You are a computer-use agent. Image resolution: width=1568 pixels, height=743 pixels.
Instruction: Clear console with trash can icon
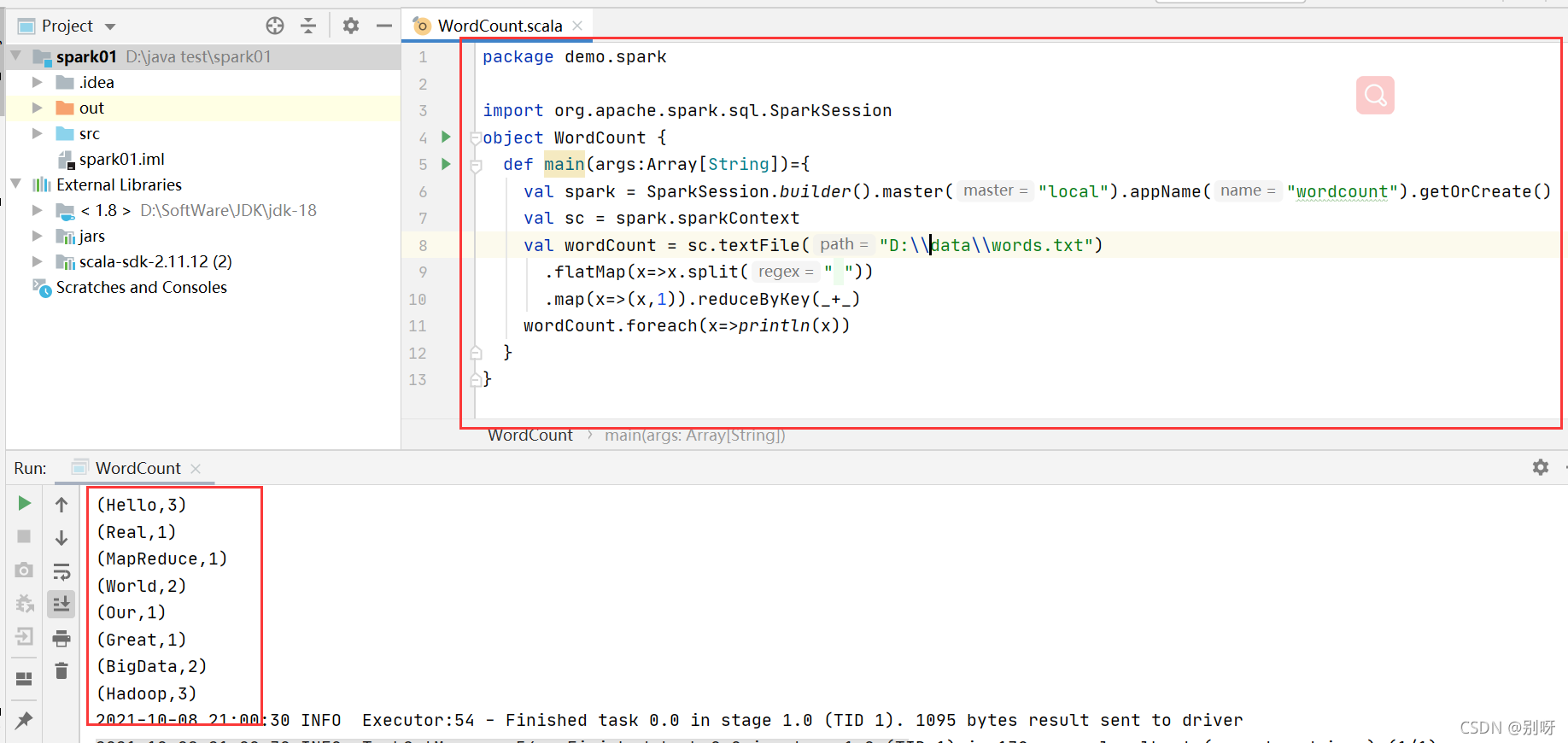61,671
